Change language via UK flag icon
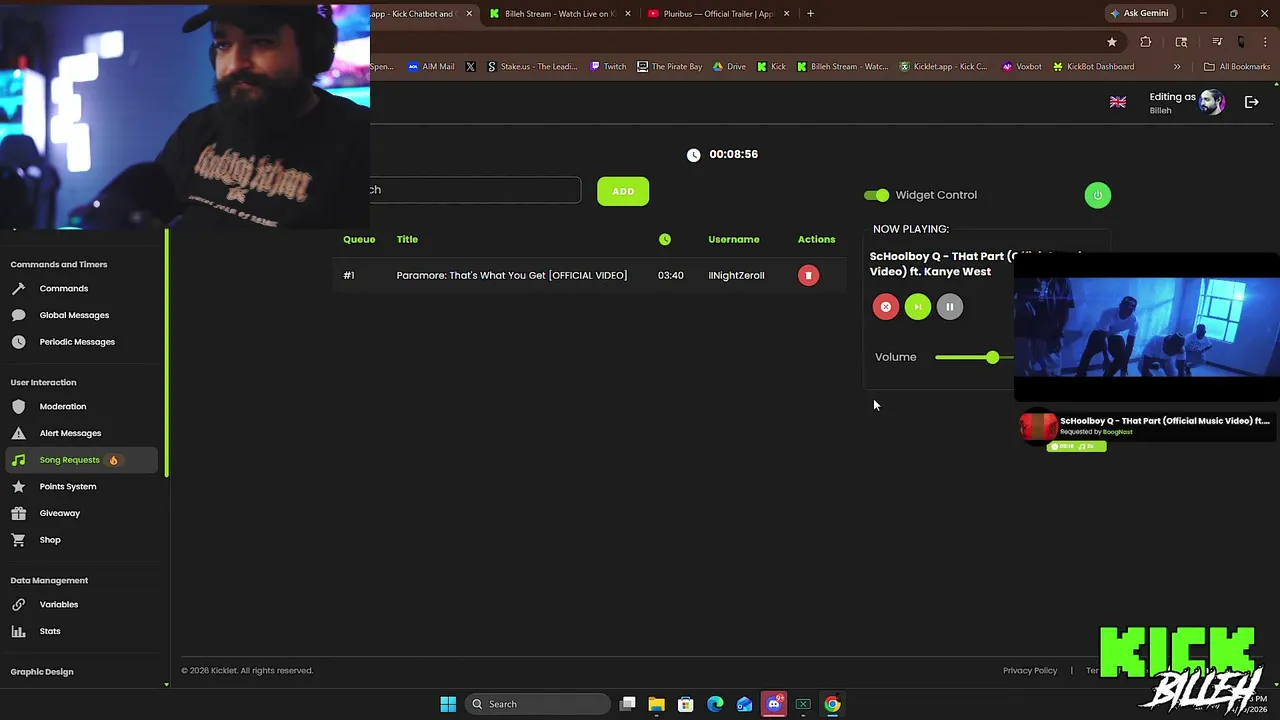Image resolution: width=1280 pixels, height=720 pixels. click(x=1118, y=102)
